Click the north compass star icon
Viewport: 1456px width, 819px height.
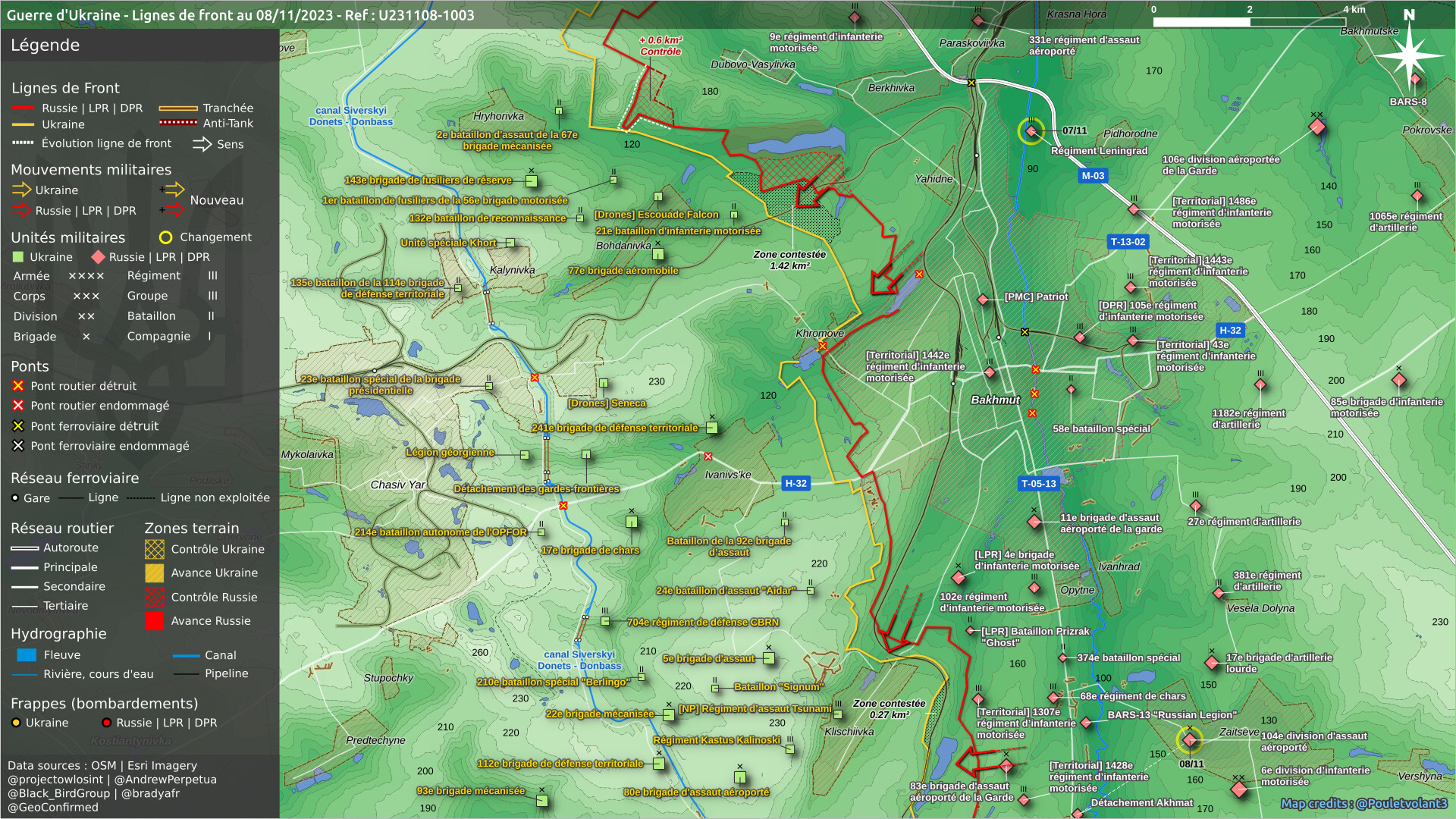[1409, 55]
